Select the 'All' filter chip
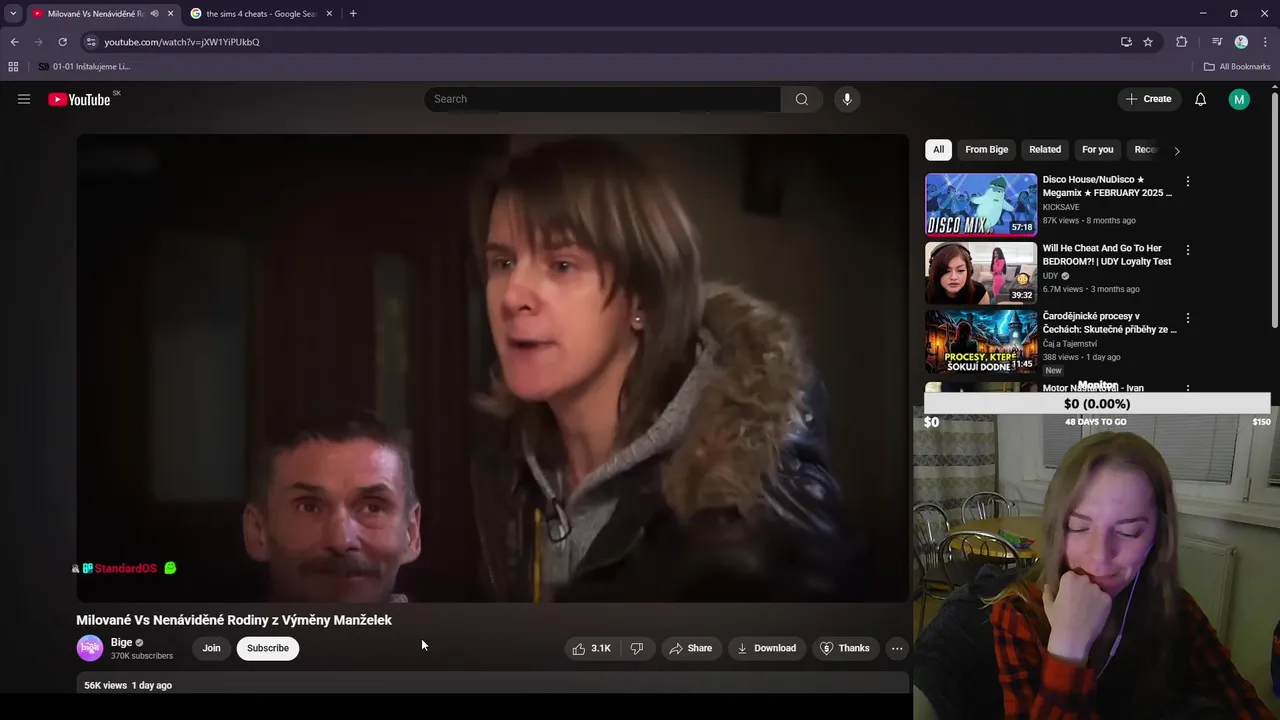This screenshot has width=1280, height=720. pos(938,150)
